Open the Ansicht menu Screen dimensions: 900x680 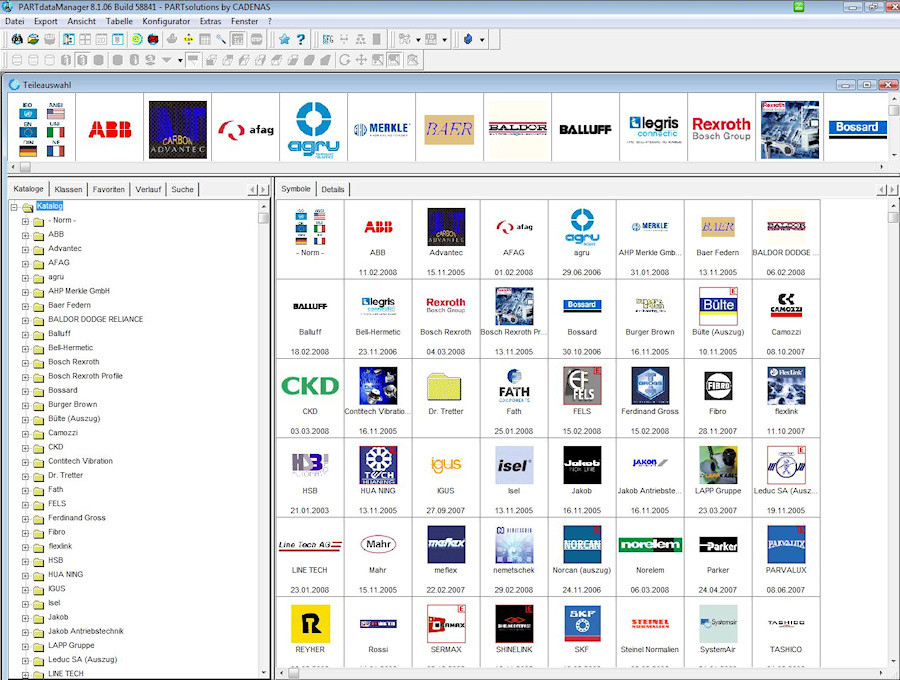(82, 21)
